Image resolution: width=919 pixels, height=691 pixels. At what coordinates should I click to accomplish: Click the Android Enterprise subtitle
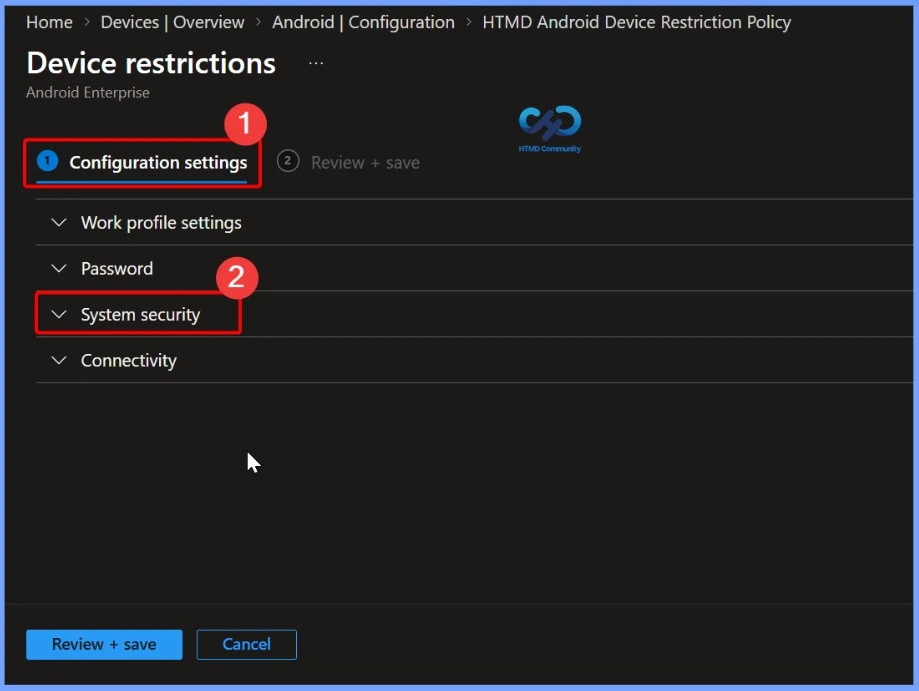88,93
